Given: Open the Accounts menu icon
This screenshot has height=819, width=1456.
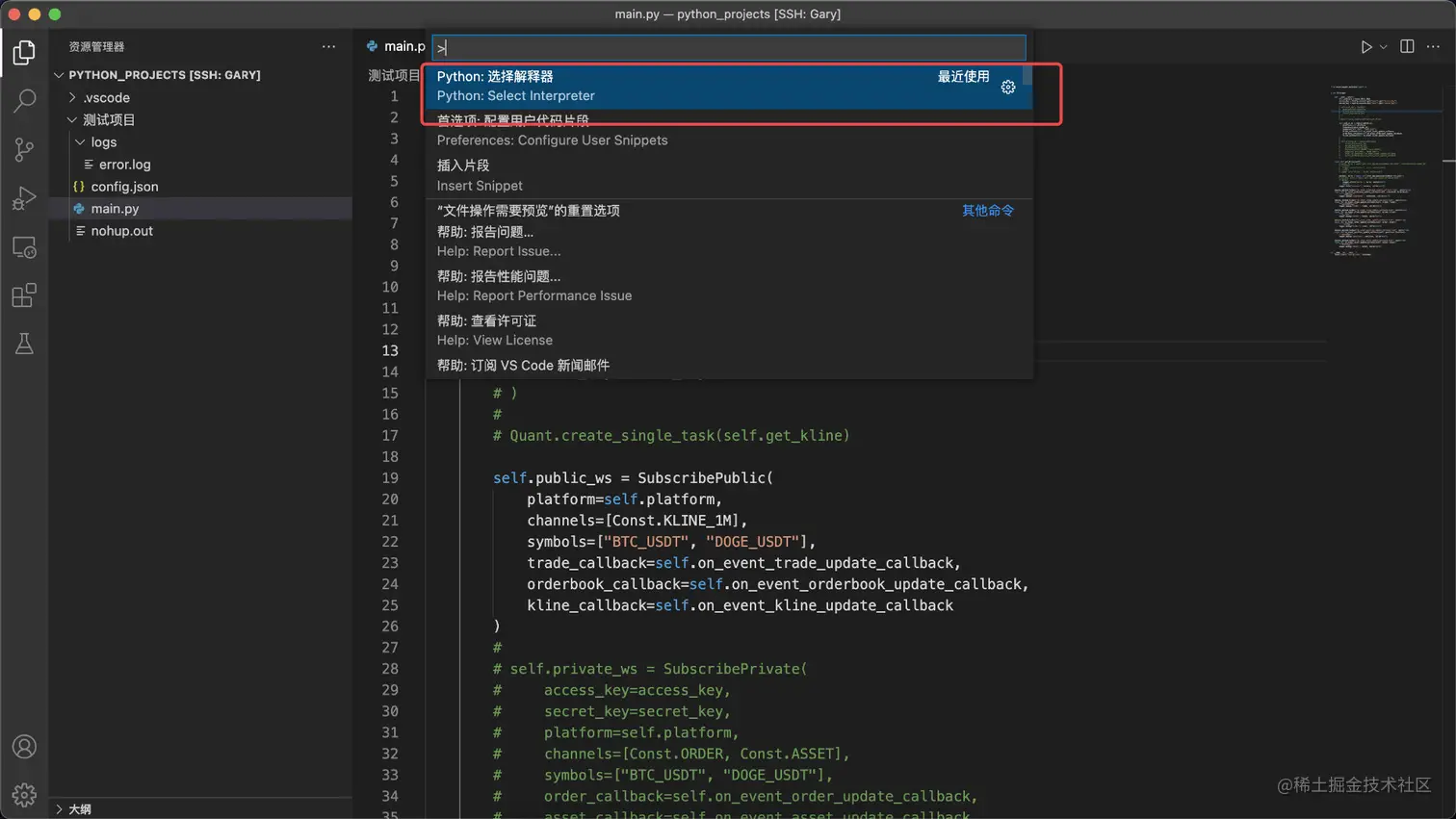Looking at the screenshot, I should click(x=24, y=747).
